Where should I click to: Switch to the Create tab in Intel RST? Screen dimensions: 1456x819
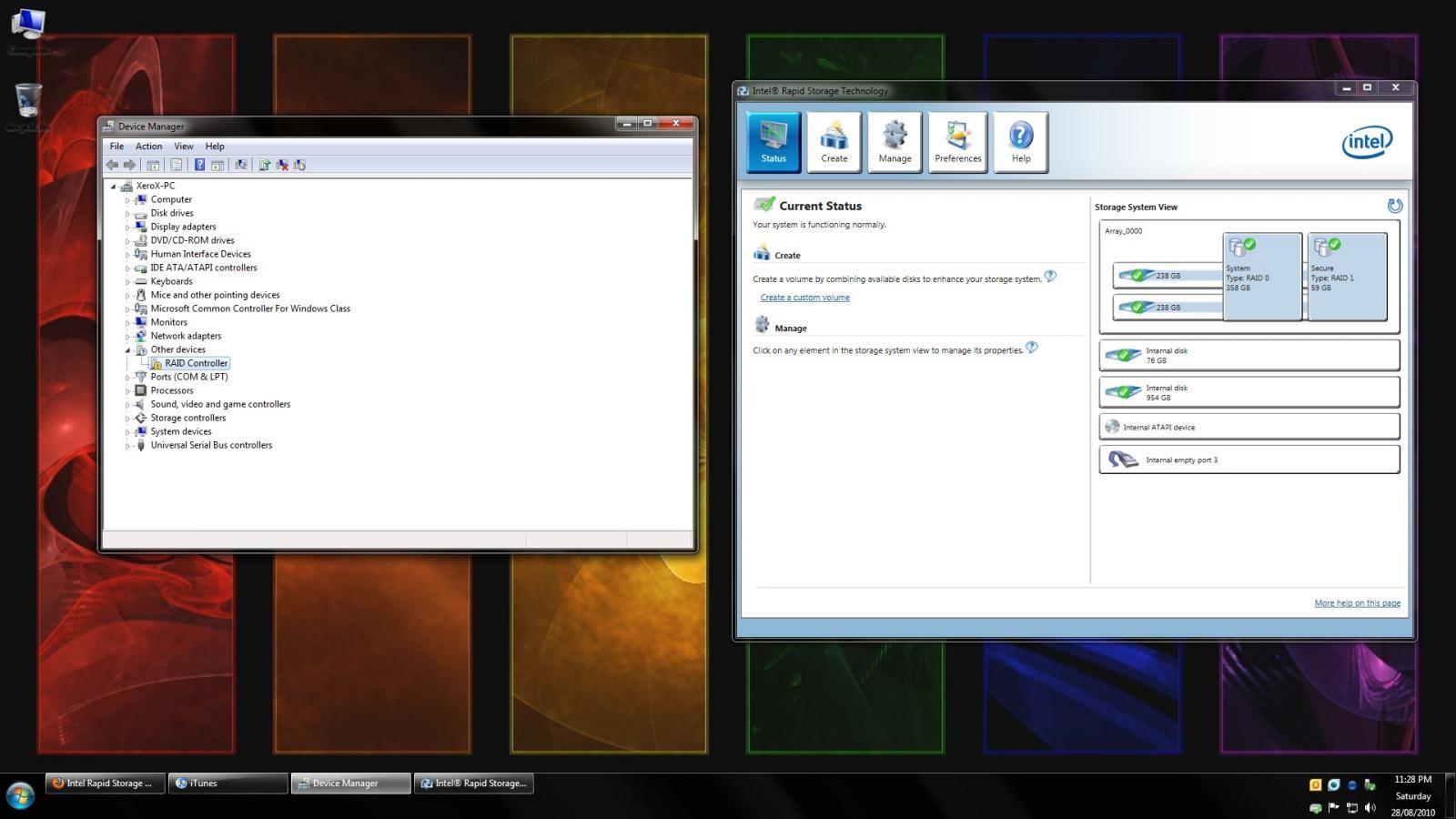834,142
